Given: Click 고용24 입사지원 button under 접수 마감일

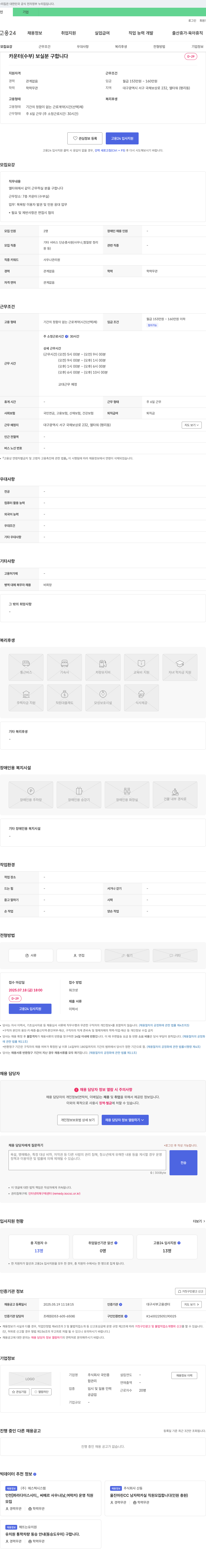Looking at the screenshot, I should (x=30, y=1009).
